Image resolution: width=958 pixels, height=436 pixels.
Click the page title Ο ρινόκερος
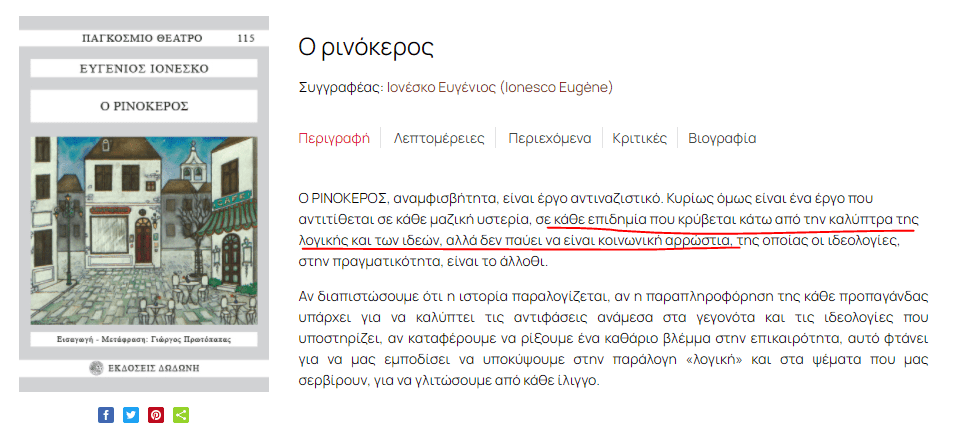[x=366, y=47]
